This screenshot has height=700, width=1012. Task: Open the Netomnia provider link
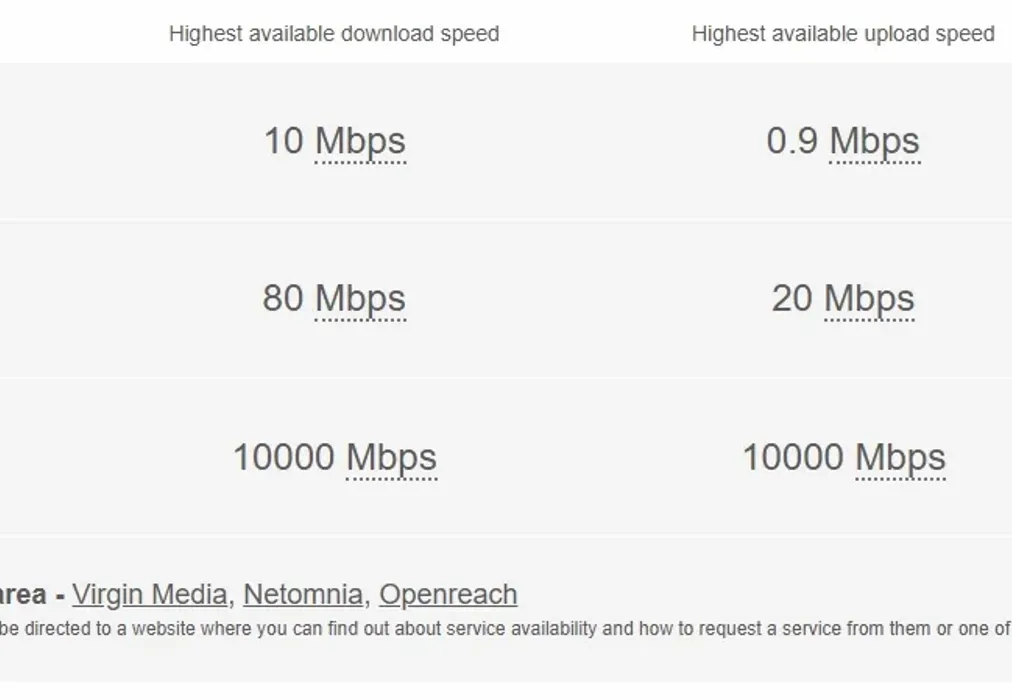tap(302, 594)
